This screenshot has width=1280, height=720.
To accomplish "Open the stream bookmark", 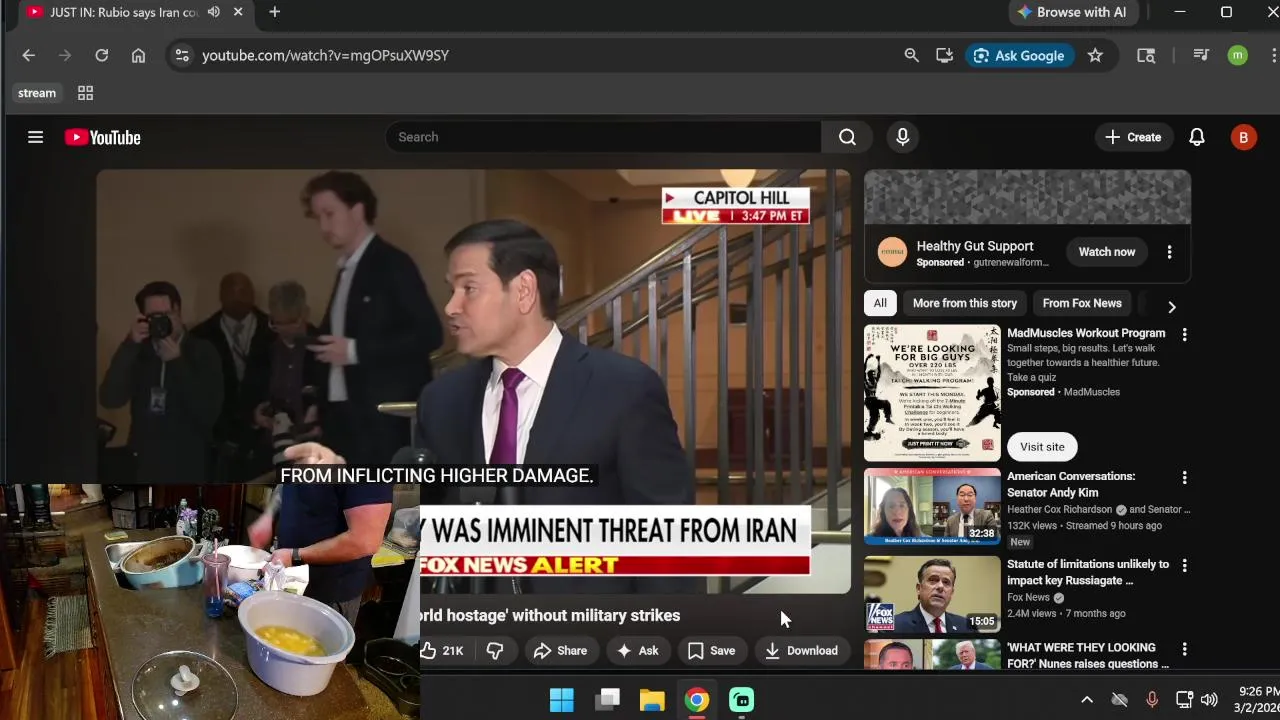I will point(37,93).
